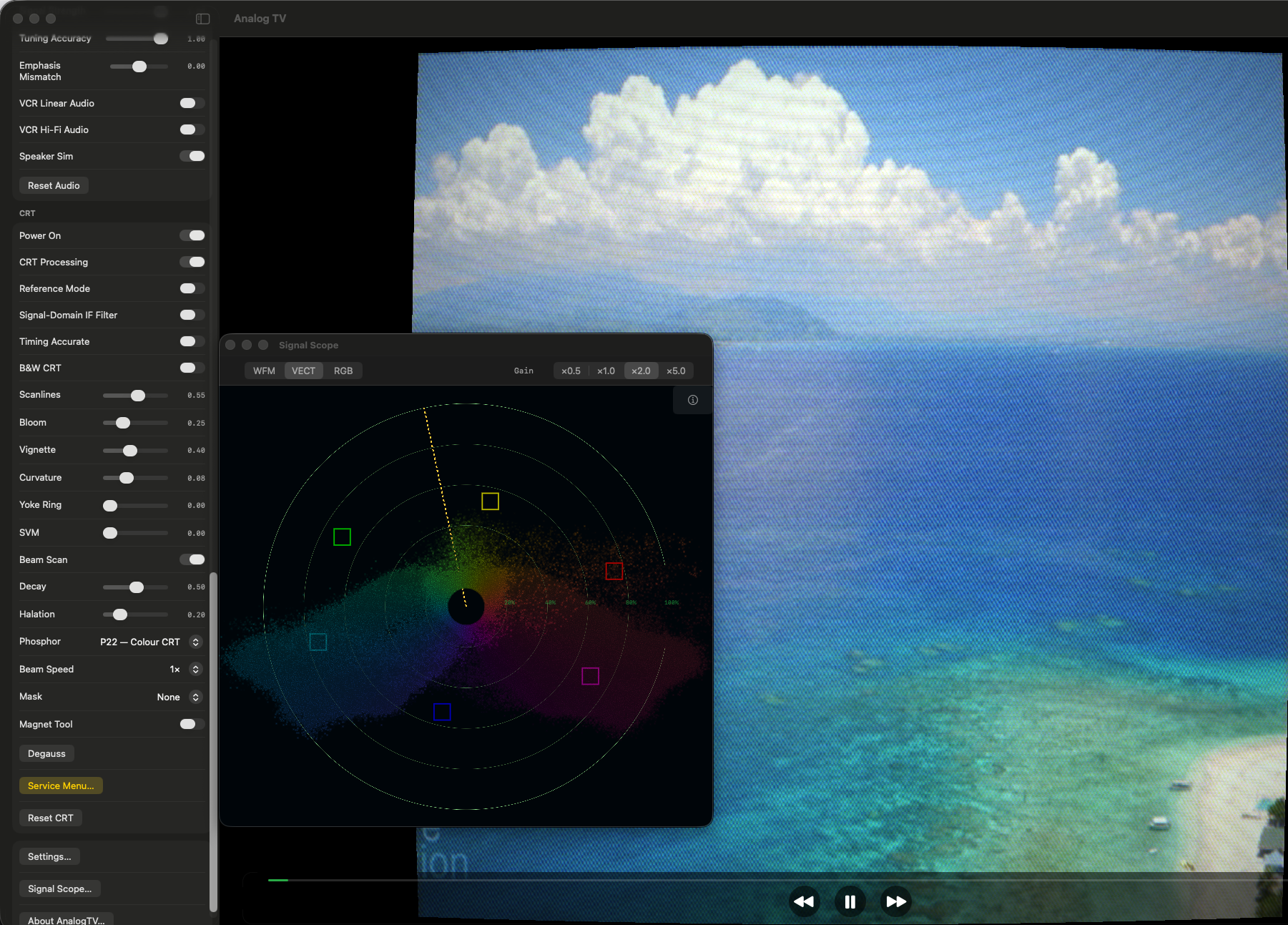Turn off the Power On switch
The width and height of the screenshot is (1288, 925).
pos(192,235)
